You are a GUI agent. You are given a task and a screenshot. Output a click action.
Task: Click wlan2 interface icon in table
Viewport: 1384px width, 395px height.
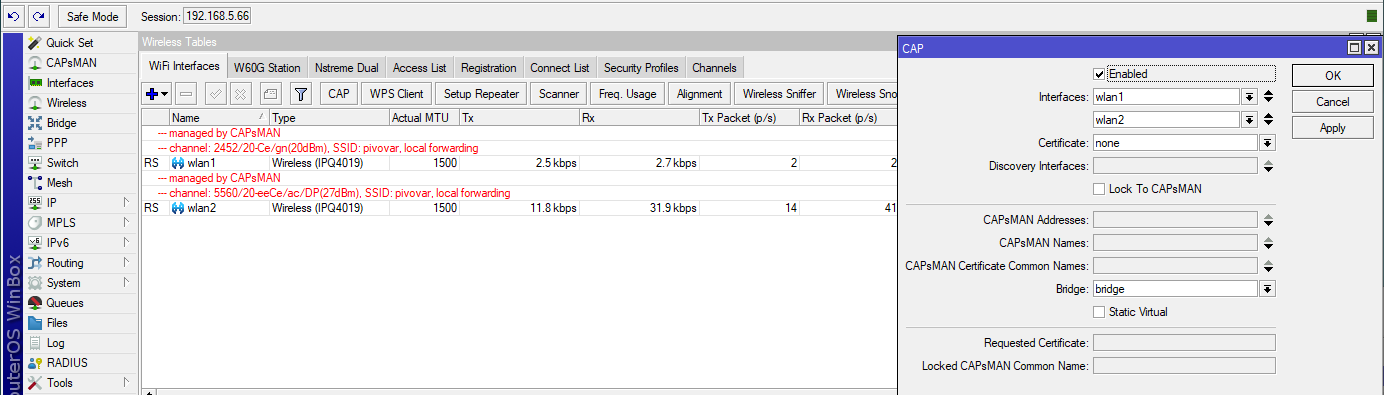click(x=178, y=208)
